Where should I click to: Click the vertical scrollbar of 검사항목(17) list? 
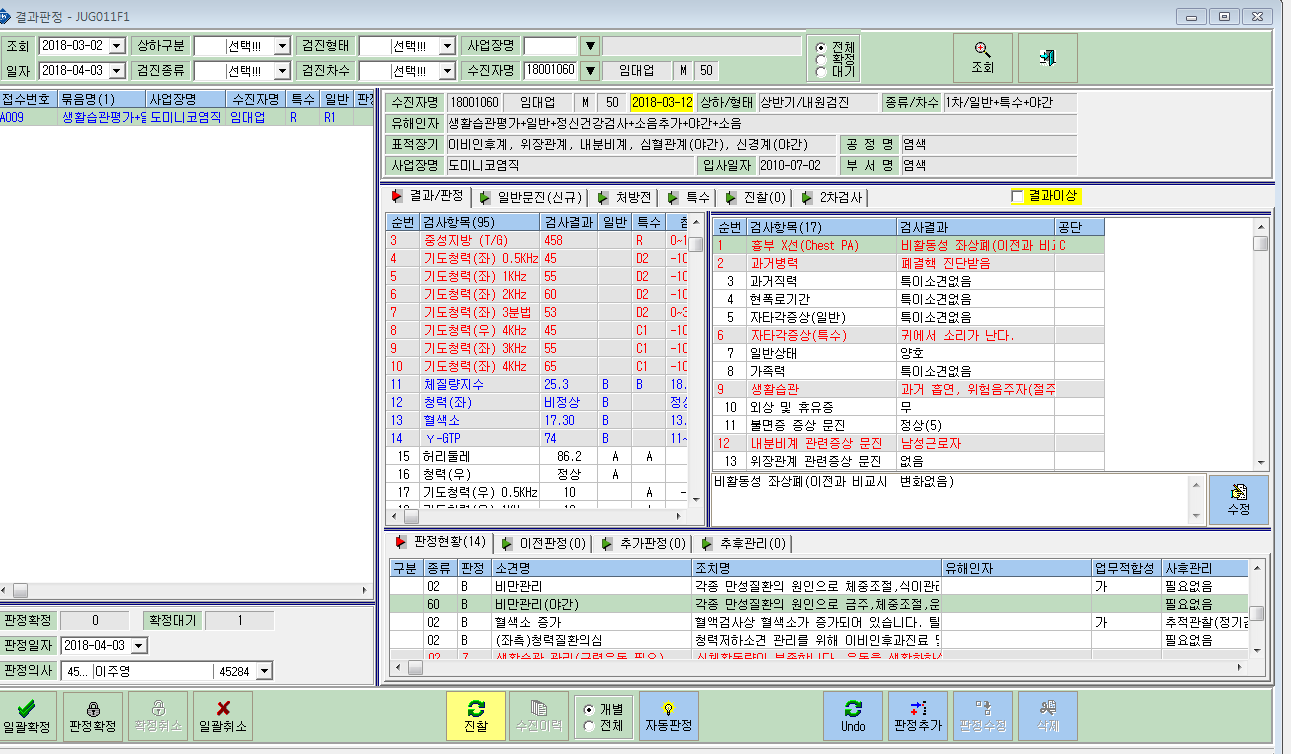pos(1261,344)
